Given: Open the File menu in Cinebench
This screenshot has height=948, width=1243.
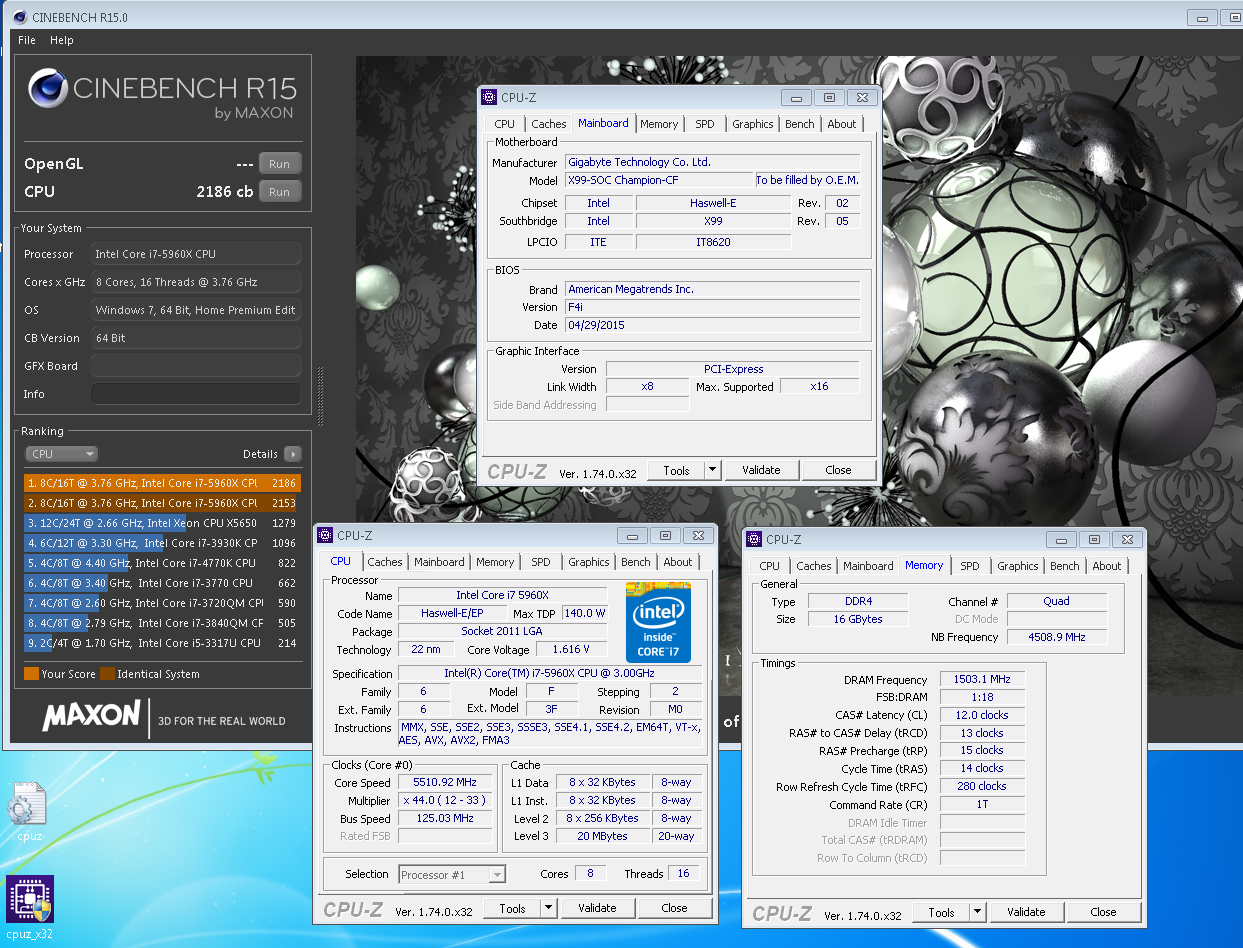Looking at the screenshot, I should pyautogui.click(x=27, y=40).
